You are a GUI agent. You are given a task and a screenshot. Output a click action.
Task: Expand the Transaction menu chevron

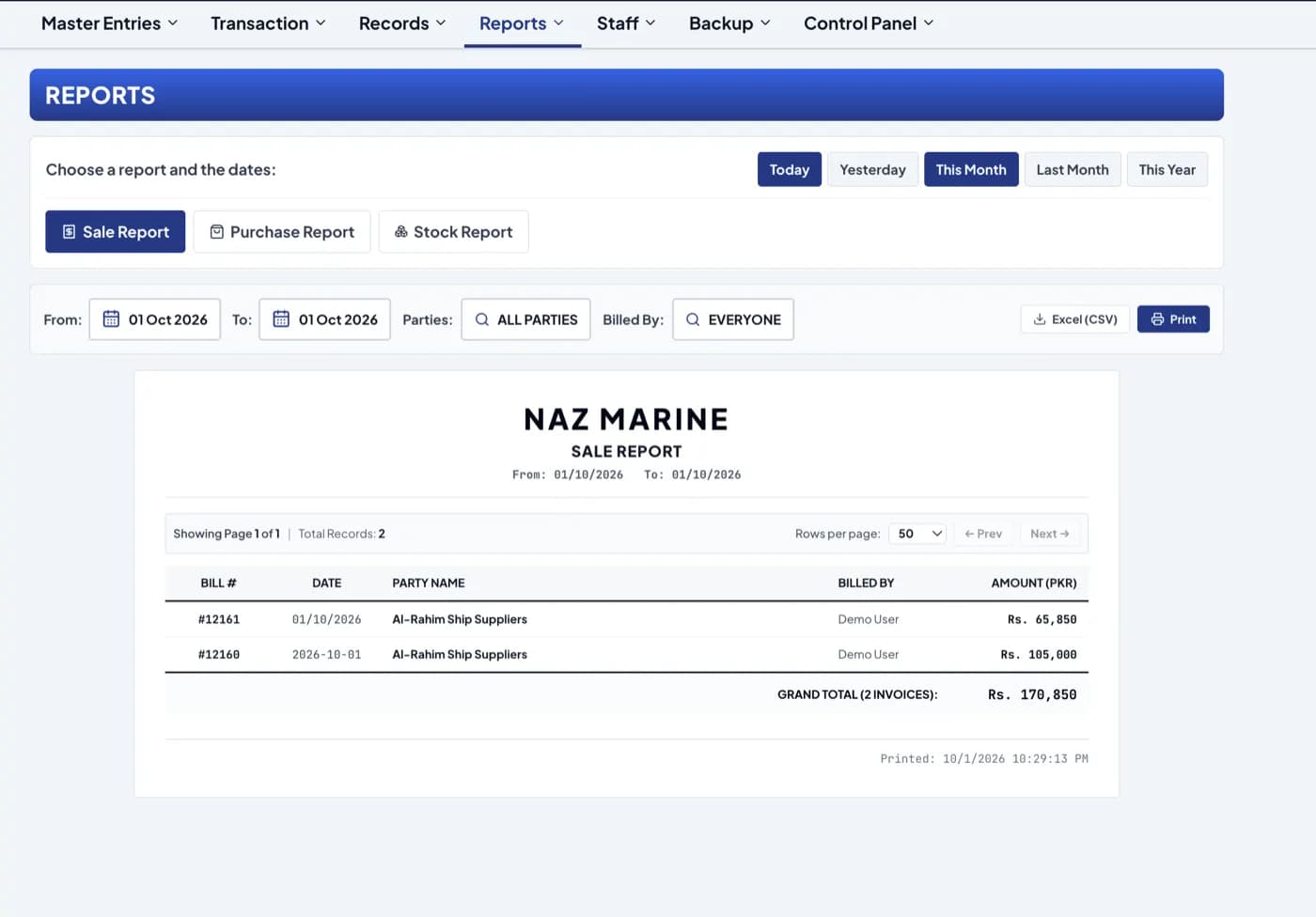[x=321, y=23]
